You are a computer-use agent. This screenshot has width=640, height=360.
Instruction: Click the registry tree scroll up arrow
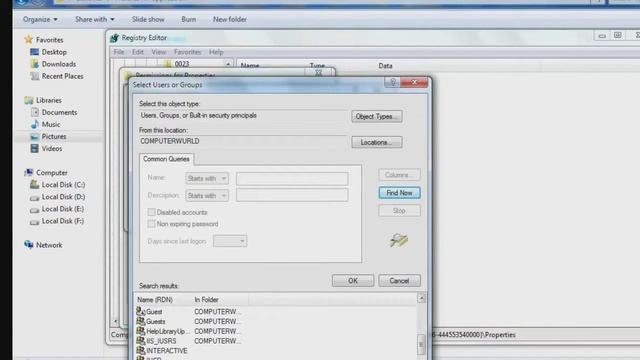coord(228,64)
